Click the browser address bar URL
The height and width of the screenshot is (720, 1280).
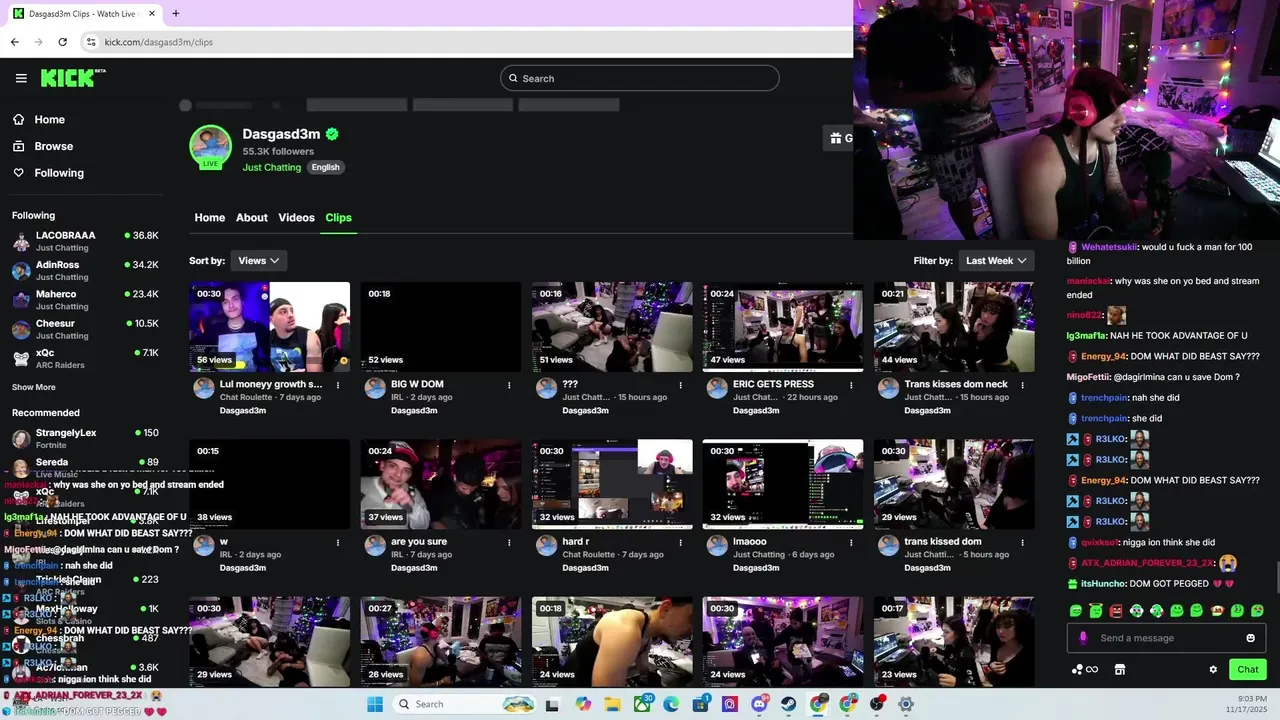pyautogui.click(x=159, y=42)
